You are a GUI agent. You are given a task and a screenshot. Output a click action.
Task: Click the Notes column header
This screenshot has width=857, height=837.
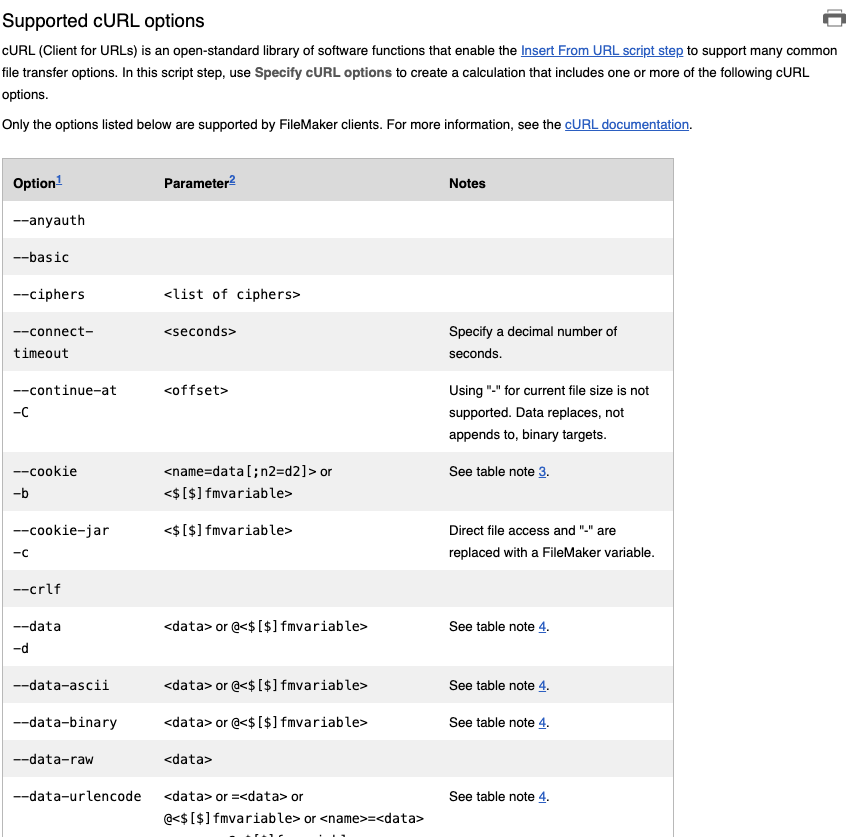[467, 184]
